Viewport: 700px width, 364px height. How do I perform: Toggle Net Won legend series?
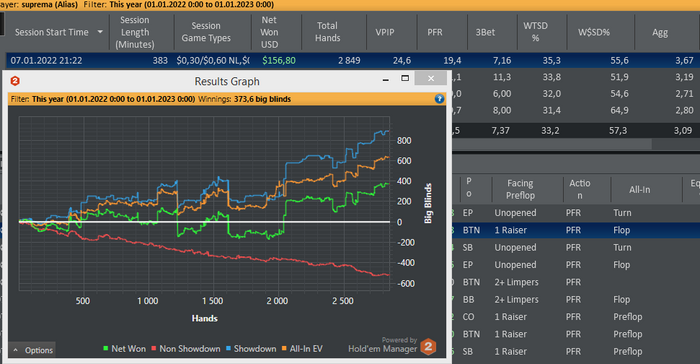tap(125, 349)
